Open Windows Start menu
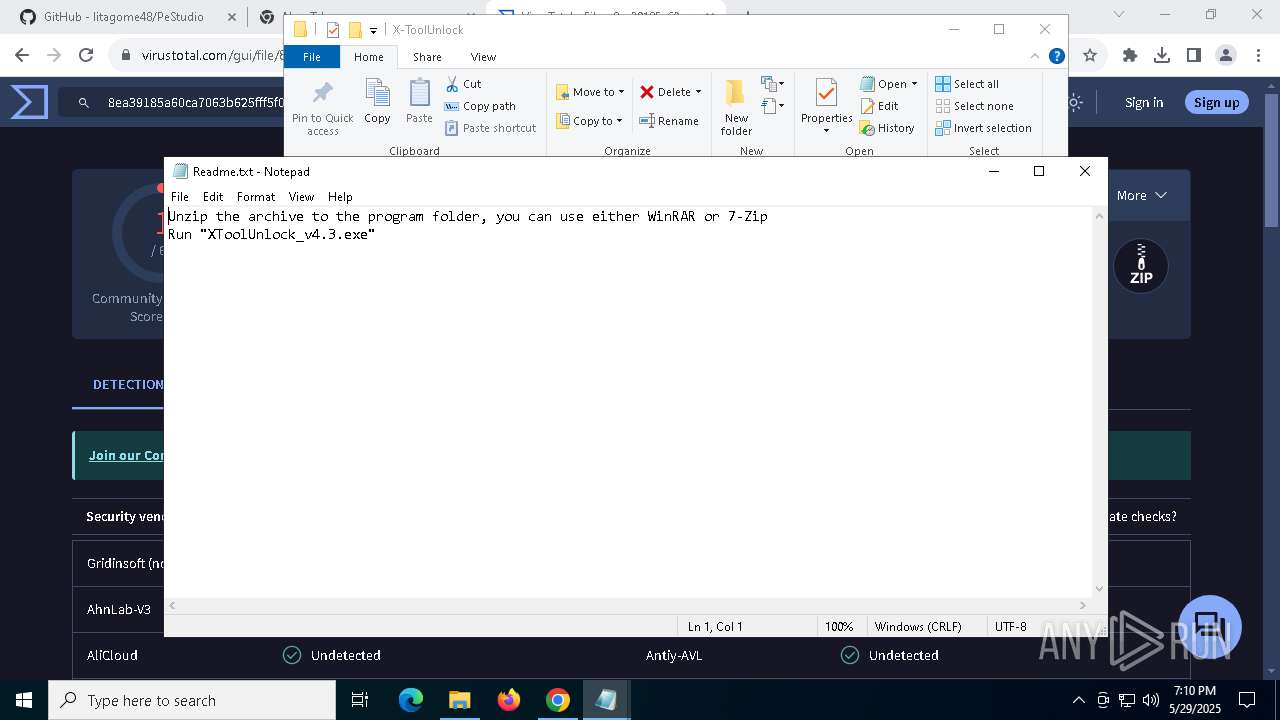Screen dimensions: 1280x720 pos(24,700)
